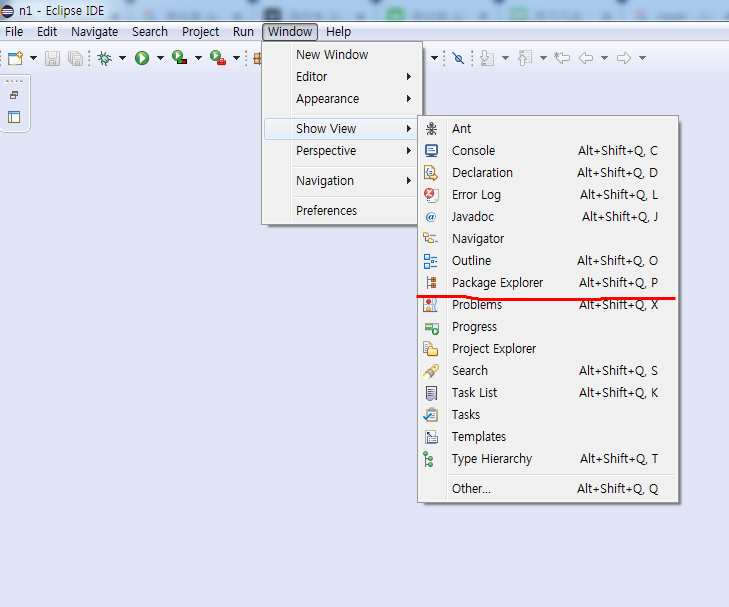Screen dimensions: 729x607
Task: Open the Next Annotation dropdown arrow
Action: 505,58
